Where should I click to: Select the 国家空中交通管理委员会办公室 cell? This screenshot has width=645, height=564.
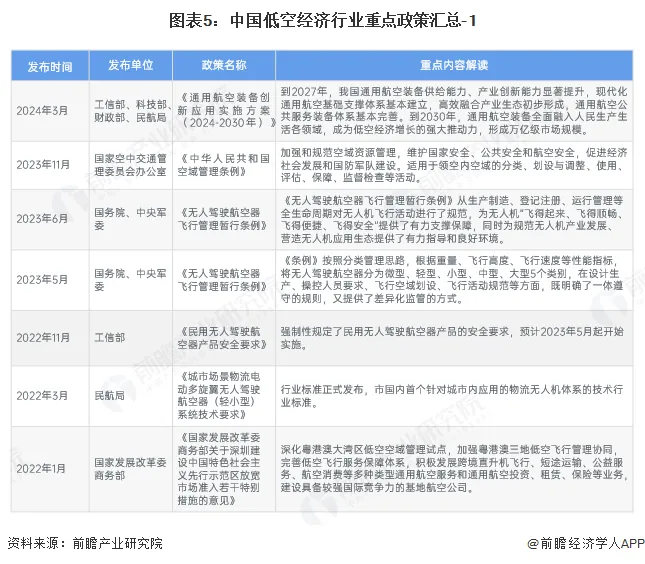tap(130, 165)
